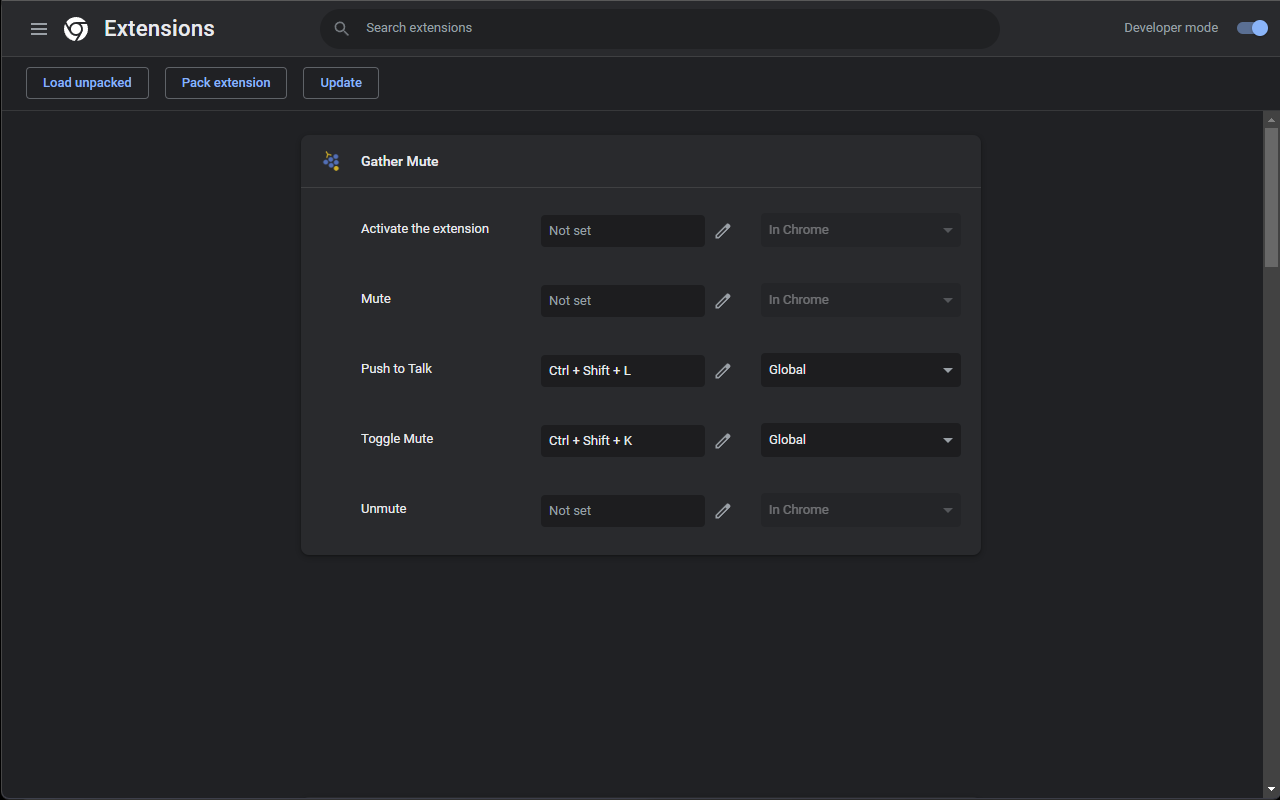1280x800 pixels.
Task: Click the Update button
Action: (x=341, y=83)
